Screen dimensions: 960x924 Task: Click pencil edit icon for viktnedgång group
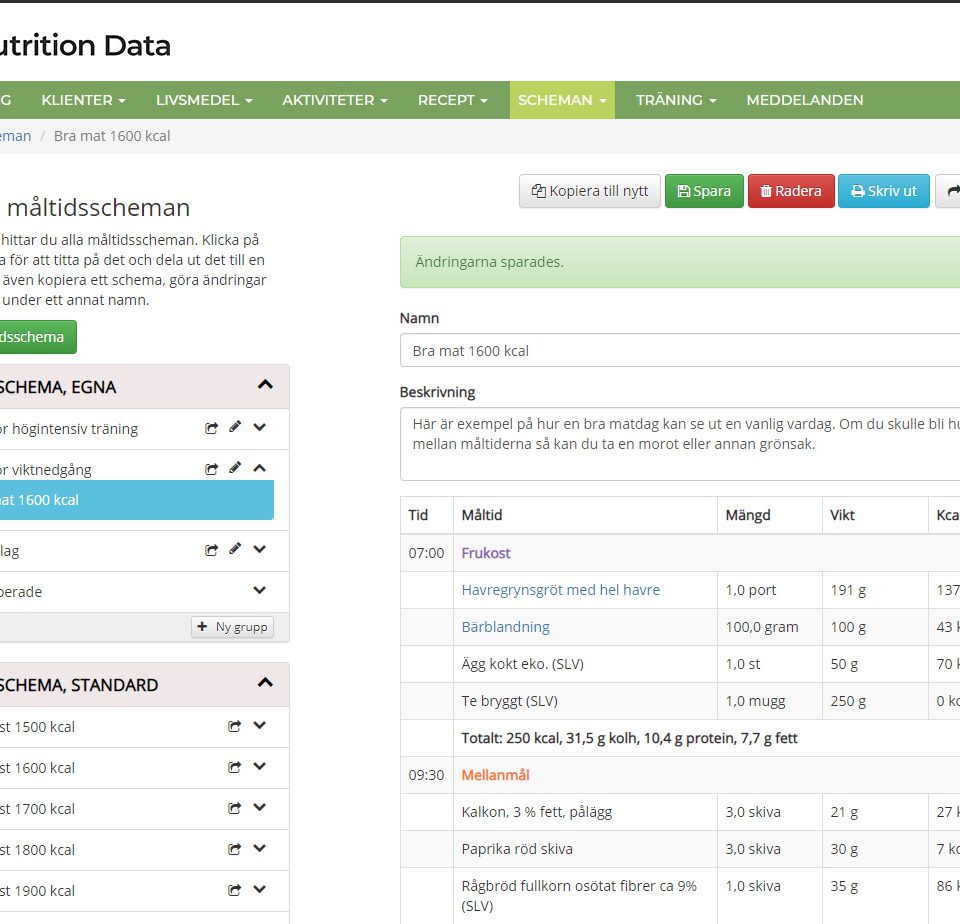point(235,468)
